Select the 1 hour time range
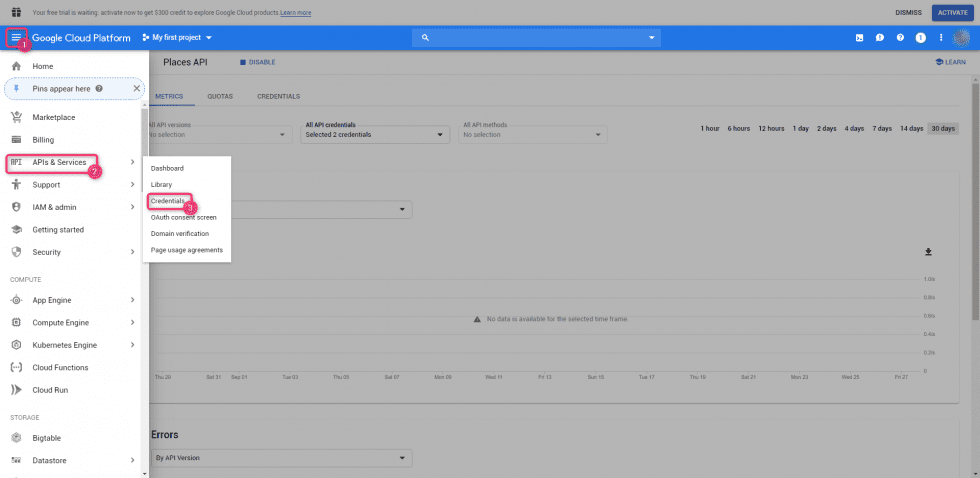Image resolution: width=980 pixels, height=478 pixels. tap(710, 129)
